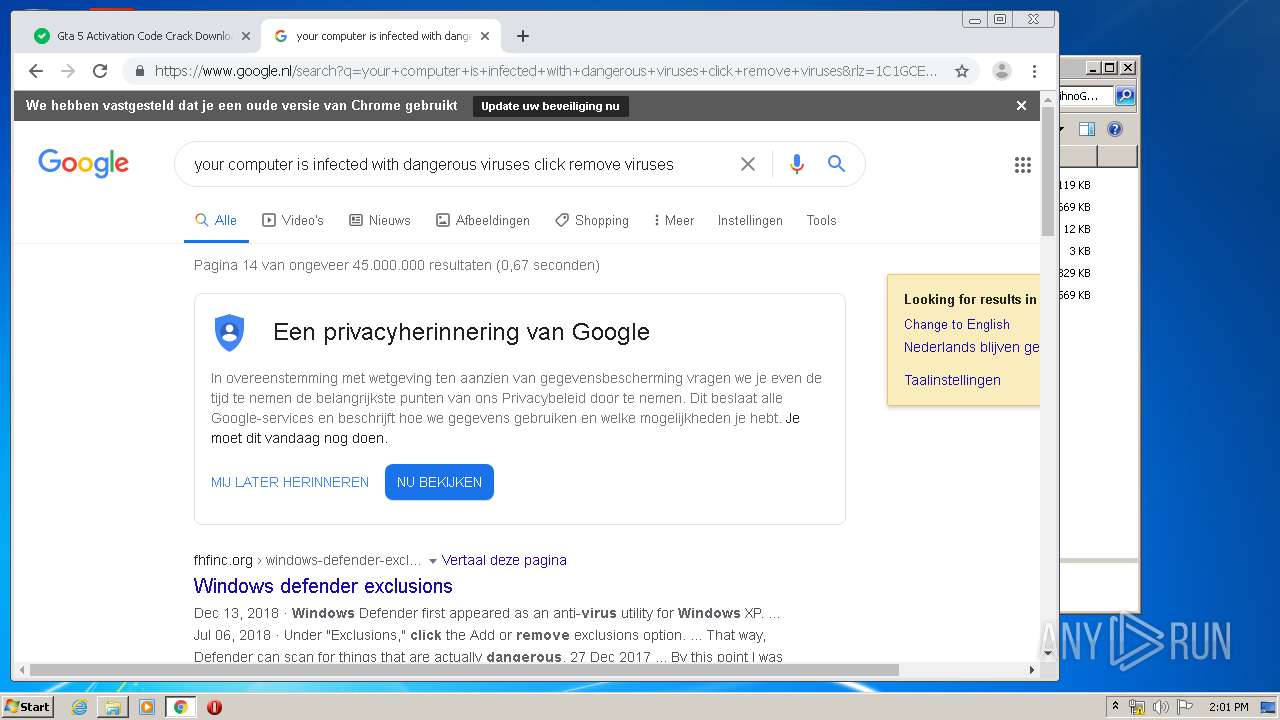Screen dimensions: 1280x720
Task: Open 'Taalinstellingen' language settings link
Action: click(952, 380)
